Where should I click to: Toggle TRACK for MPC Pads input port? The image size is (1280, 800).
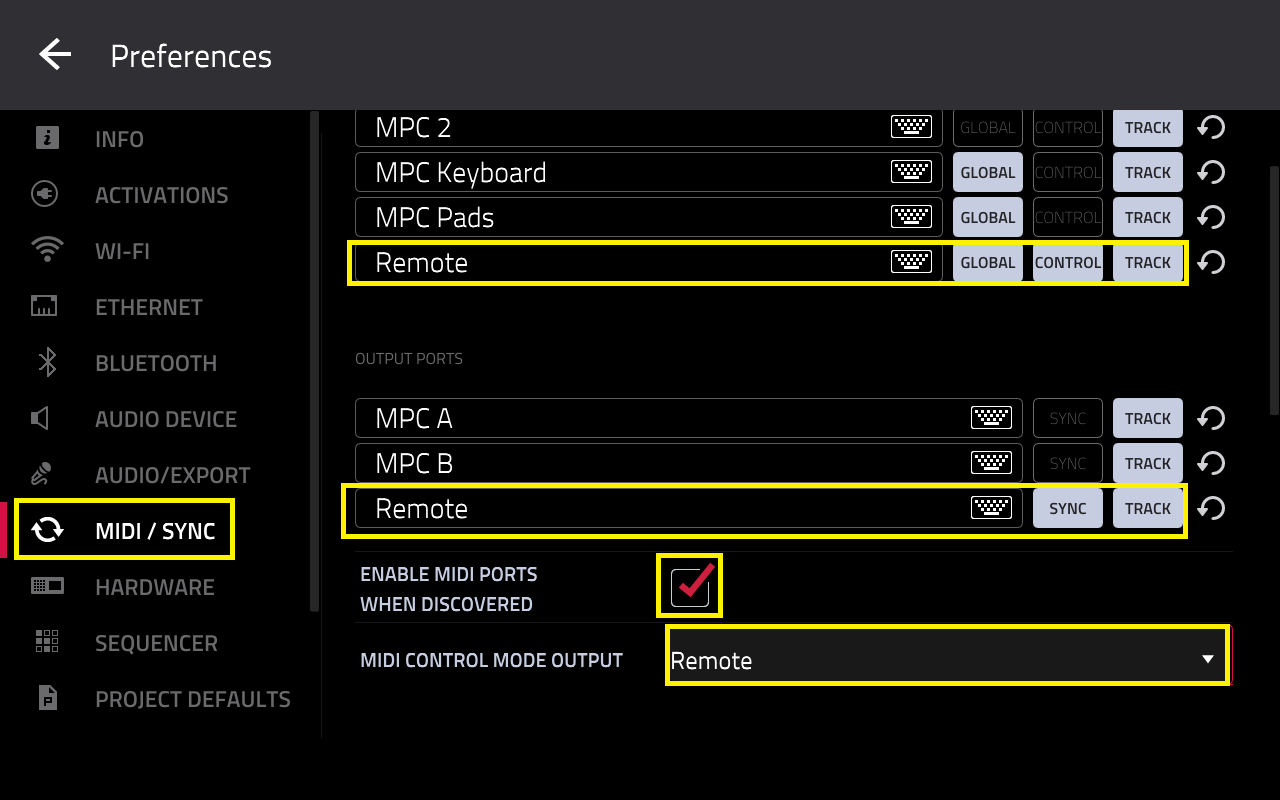point(1148,217)
